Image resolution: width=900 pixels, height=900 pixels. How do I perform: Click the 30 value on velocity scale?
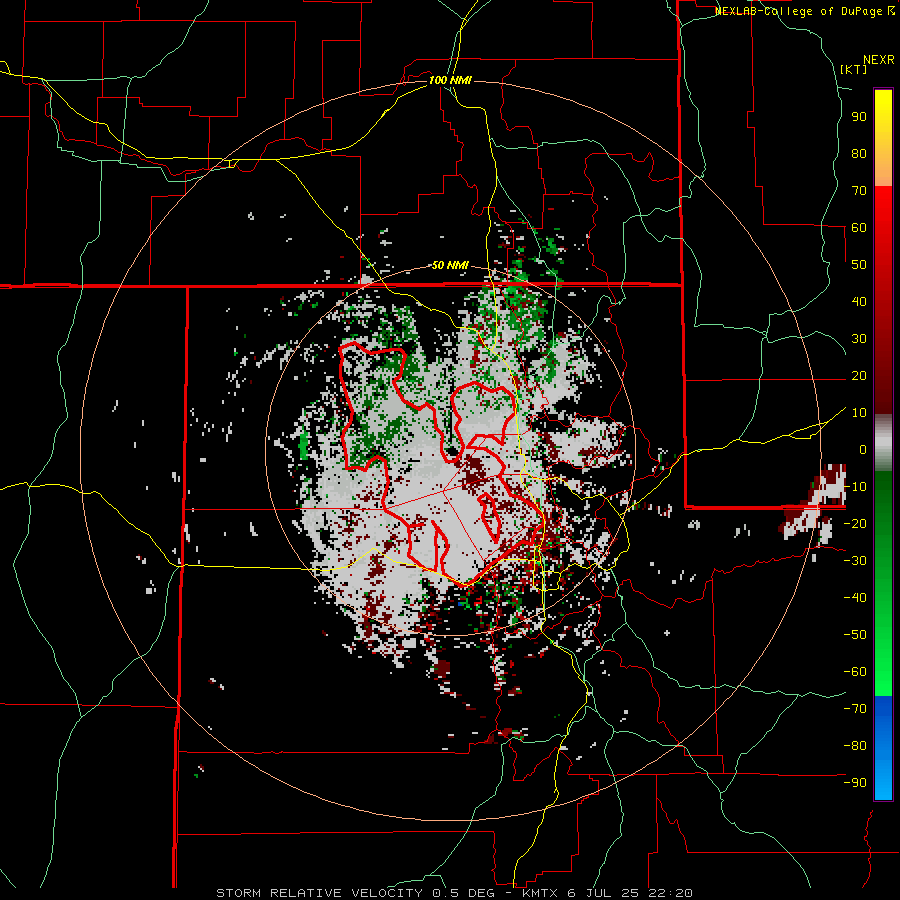tap(859, 339)
